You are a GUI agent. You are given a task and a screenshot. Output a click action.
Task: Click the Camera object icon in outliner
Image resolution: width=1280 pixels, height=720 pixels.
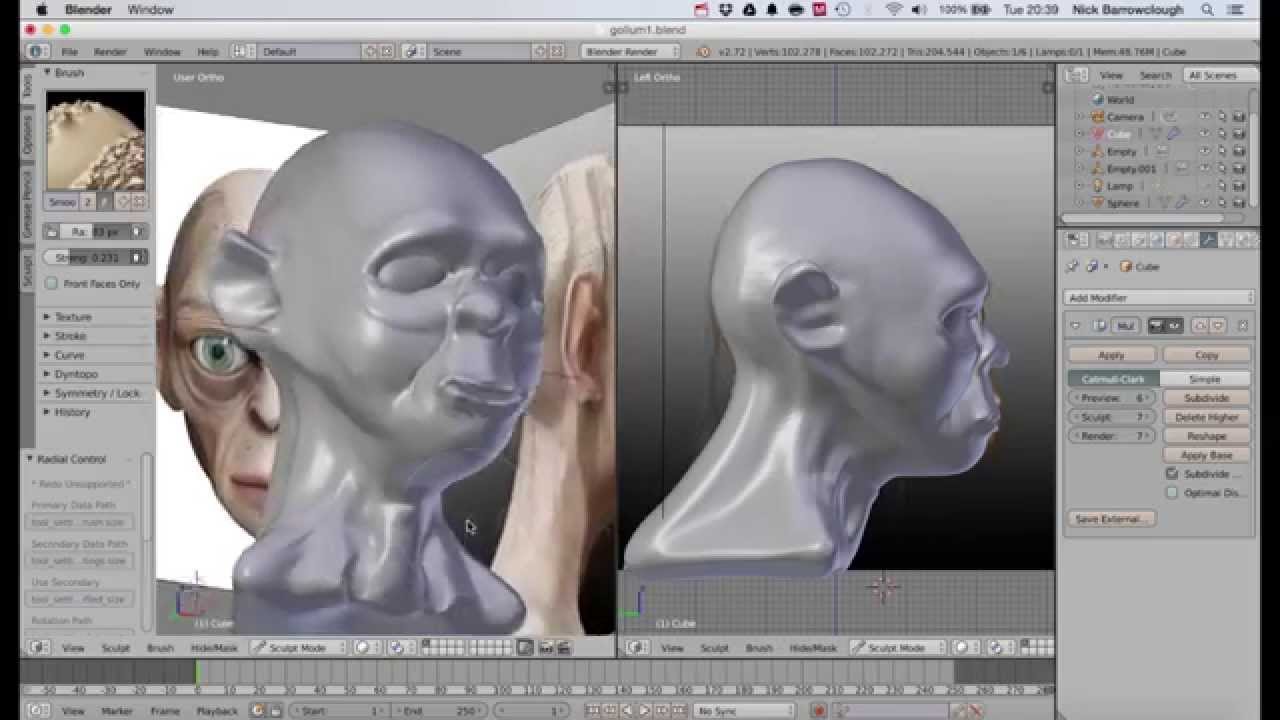pos(1097,117)
